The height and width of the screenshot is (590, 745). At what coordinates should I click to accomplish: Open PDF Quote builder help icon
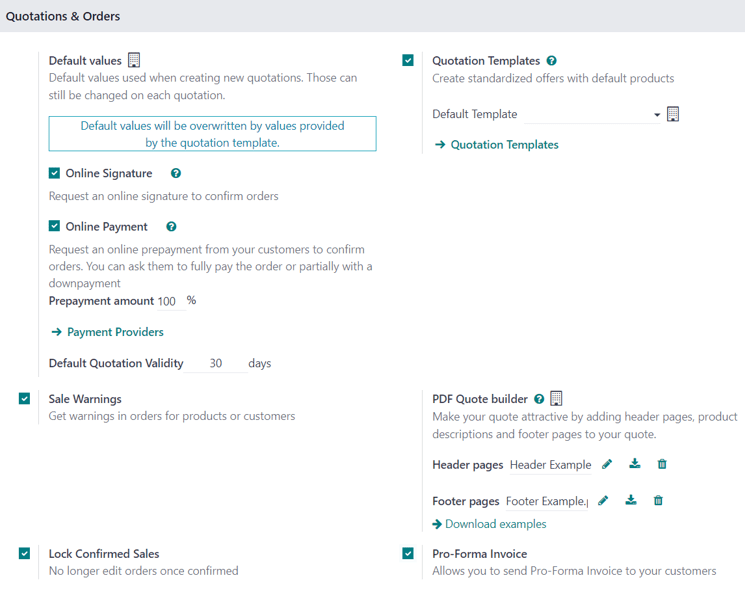click(x=539, y=399)
